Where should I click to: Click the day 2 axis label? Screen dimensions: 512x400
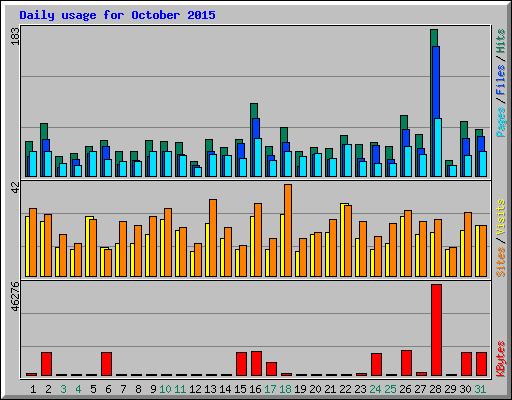(x=48, y=389)
